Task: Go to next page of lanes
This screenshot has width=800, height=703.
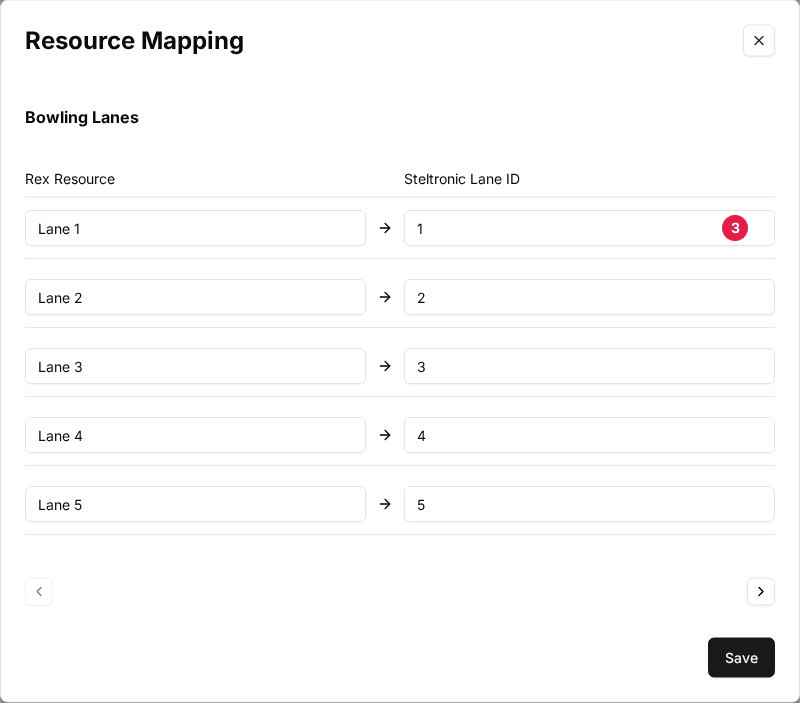Action: [761, 591]
